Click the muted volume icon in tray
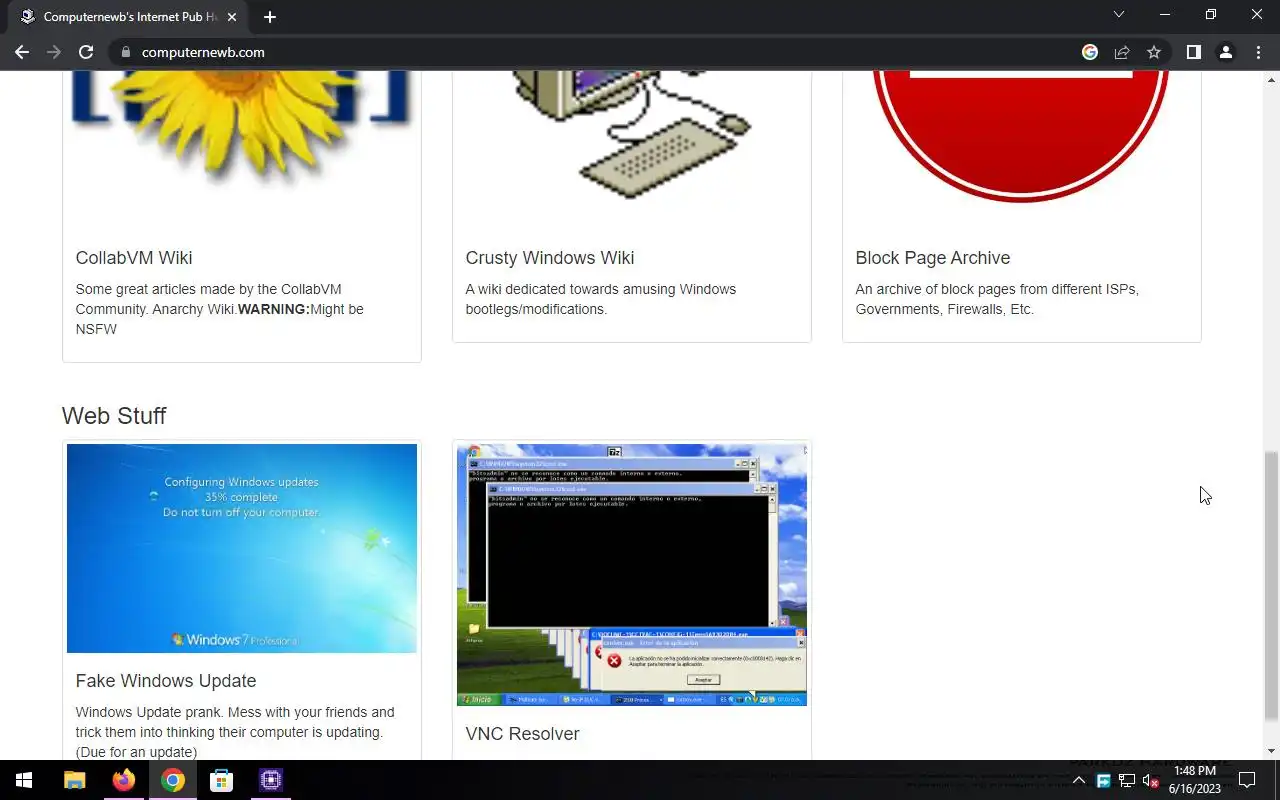Viewport: 1280px width, 800px height. pos(1150,781)
